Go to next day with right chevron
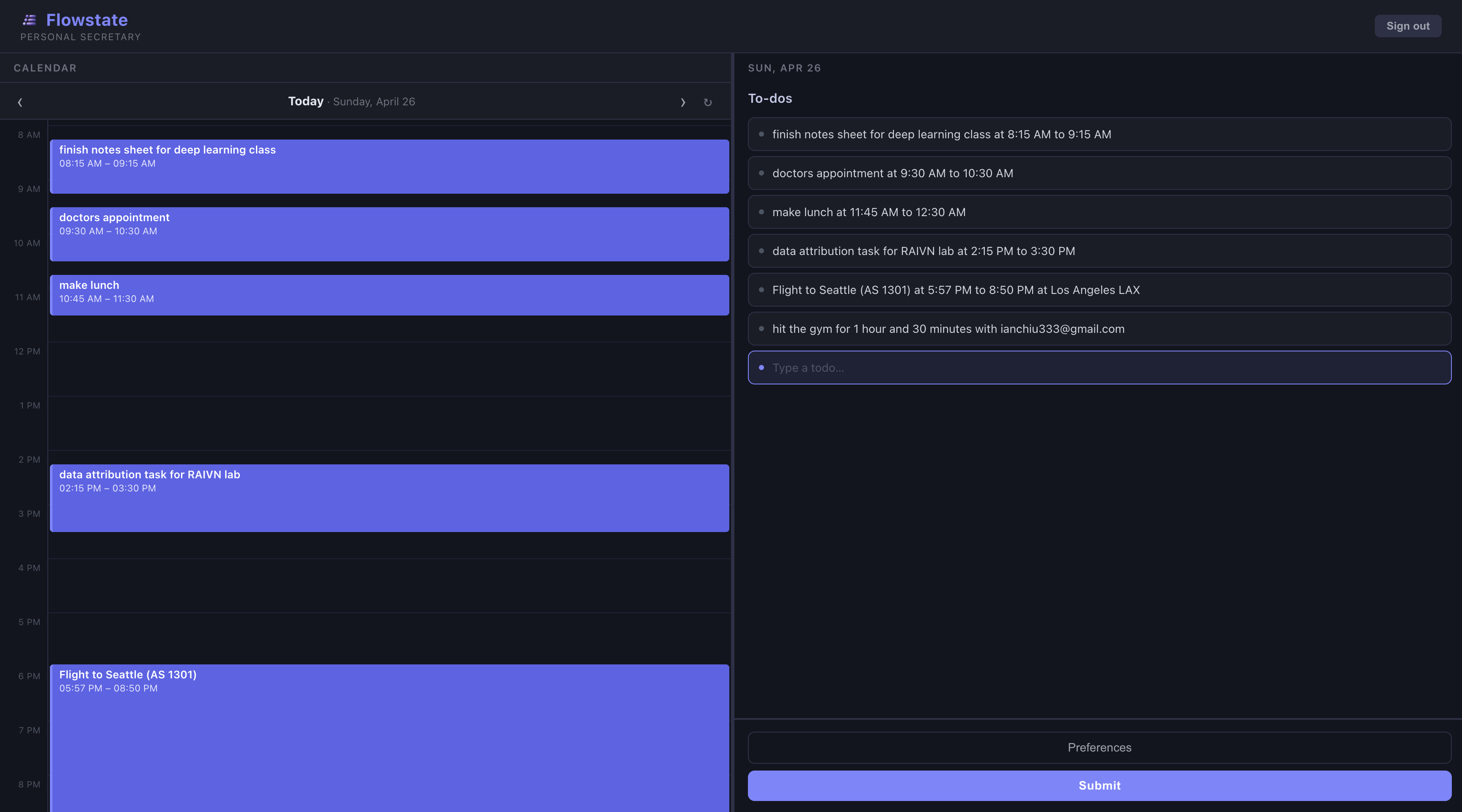This screenshot has height=812, width=1462. coord(683,102)
